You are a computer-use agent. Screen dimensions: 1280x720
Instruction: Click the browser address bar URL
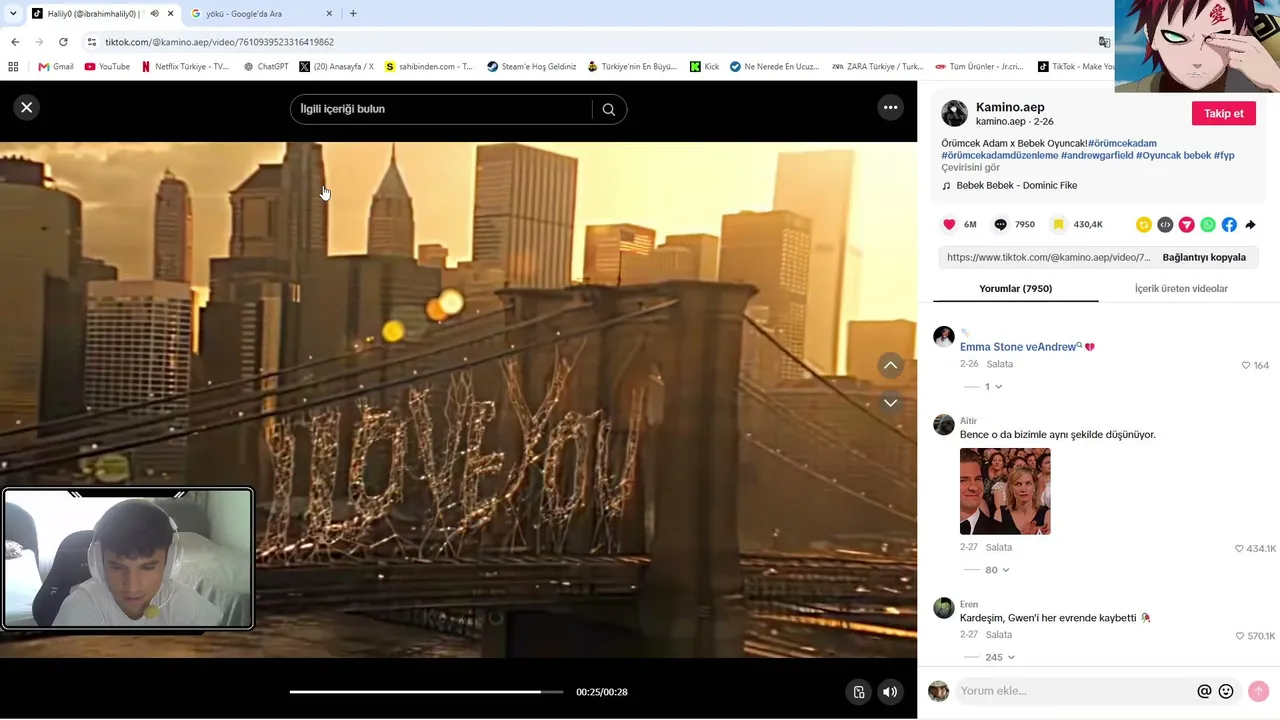220,42
